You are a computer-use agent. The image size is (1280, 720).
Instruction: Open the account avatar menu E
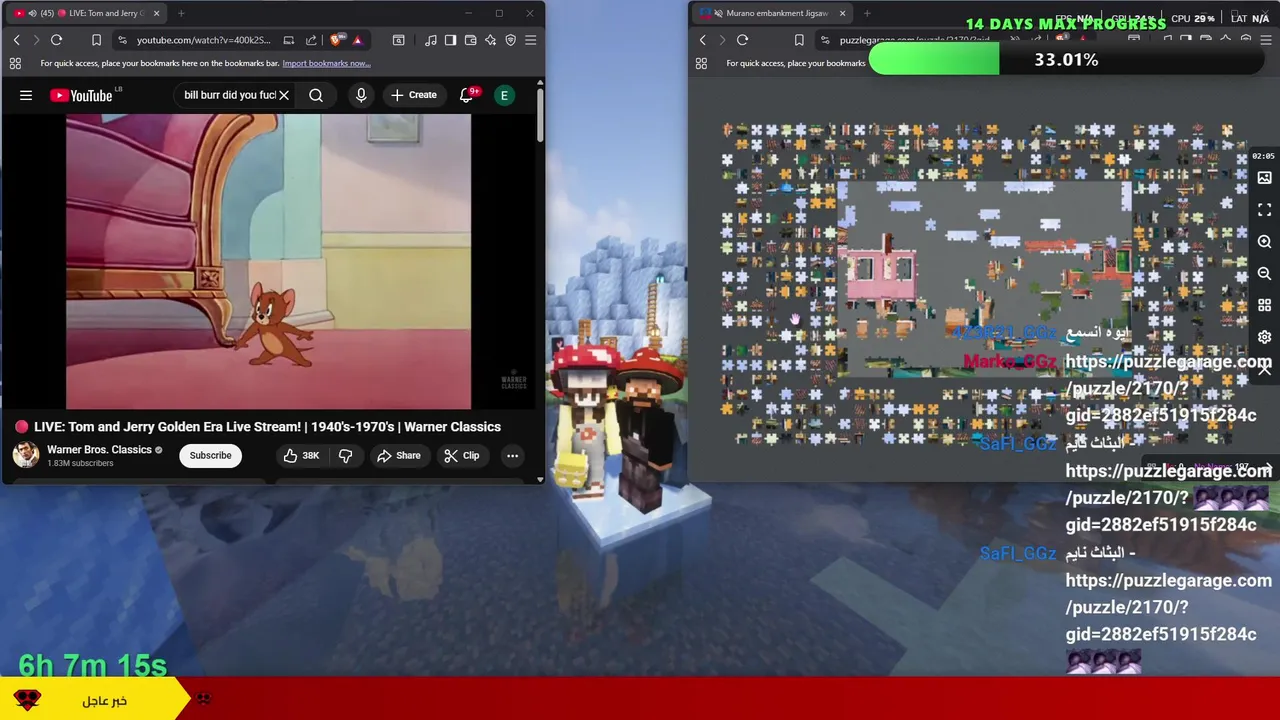(x=504, y=95)
